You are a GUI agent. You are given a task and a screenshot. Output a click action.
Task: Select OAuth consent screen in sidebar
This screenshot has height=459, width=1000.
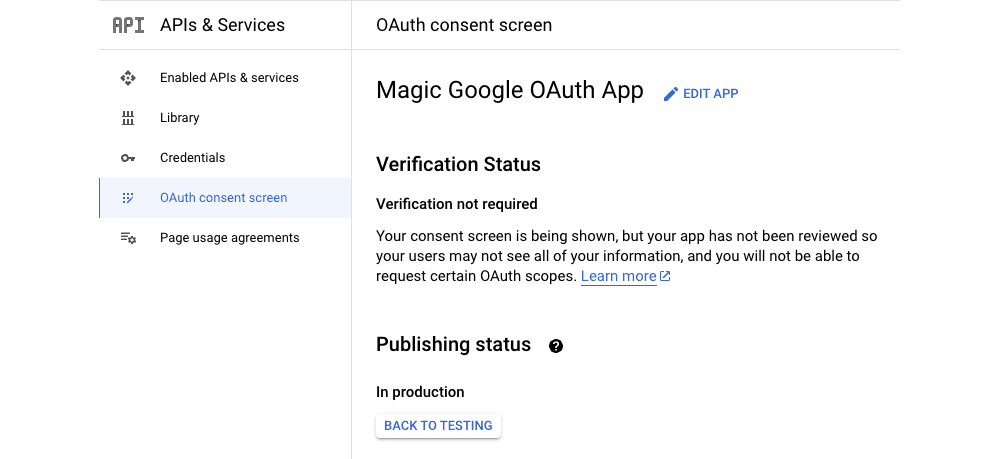pos(225,198)
